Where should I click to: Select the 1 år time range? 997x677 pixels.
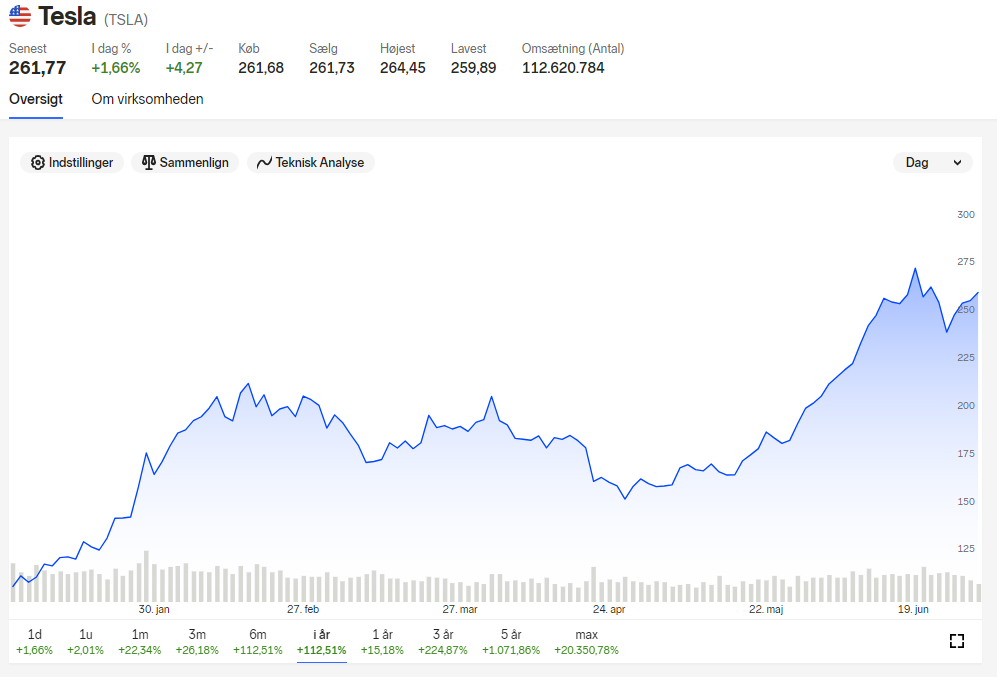click(382, 642)
